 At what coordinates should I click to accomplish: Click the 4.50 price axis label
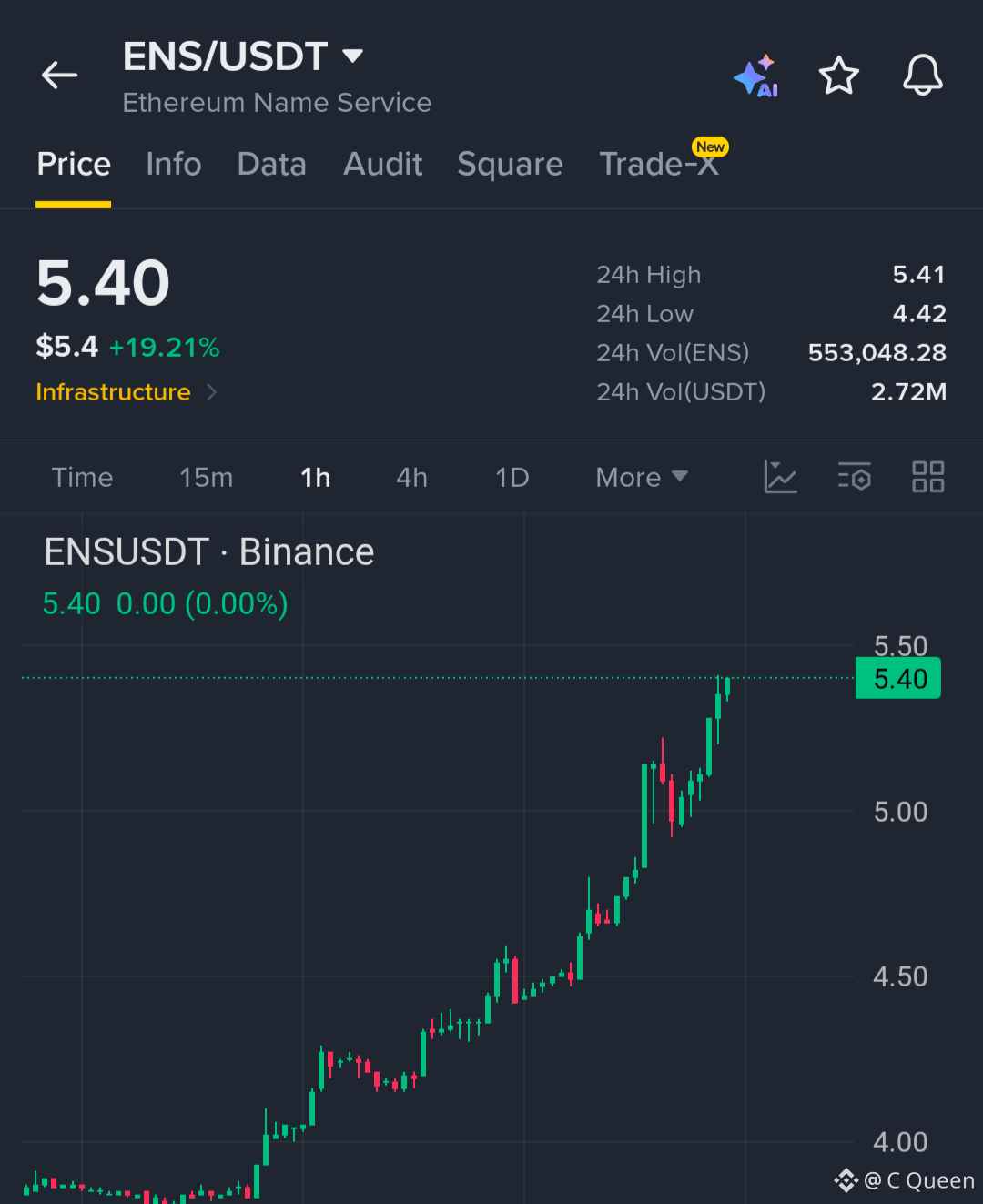coord(900,976)
